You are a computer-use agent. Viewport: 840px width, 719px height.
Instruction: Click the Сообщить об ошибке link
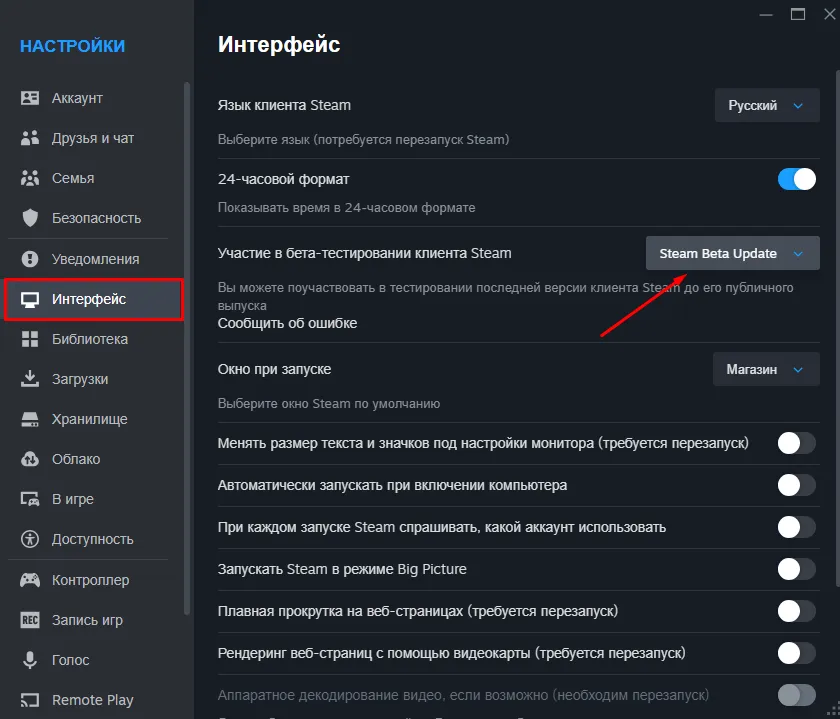click(x=287, y=323)
